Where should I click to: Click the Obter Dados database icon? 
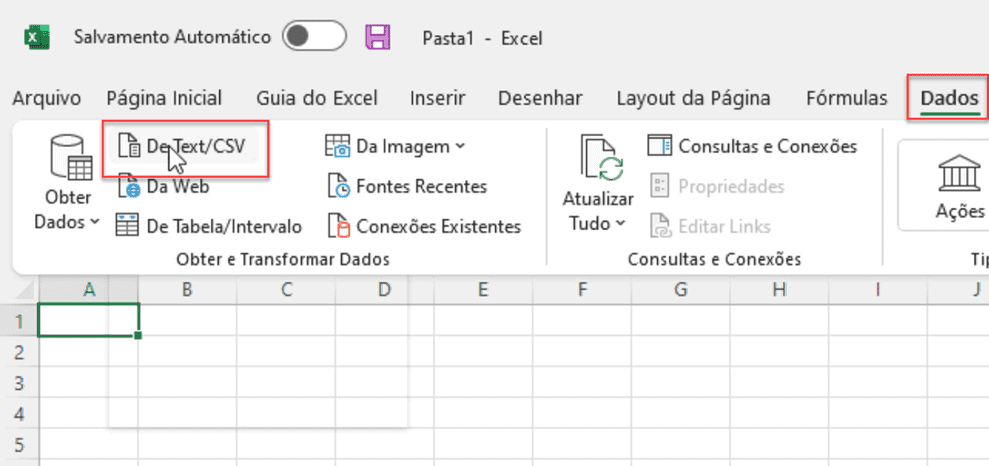click(71, 158)
